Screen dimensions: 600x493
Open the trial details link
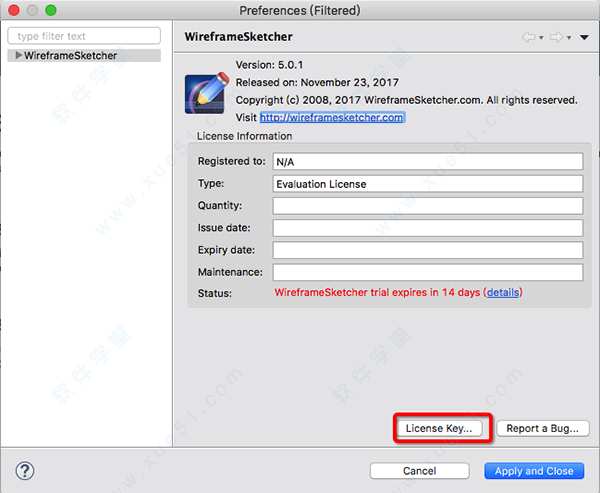[x=503, y=292]
